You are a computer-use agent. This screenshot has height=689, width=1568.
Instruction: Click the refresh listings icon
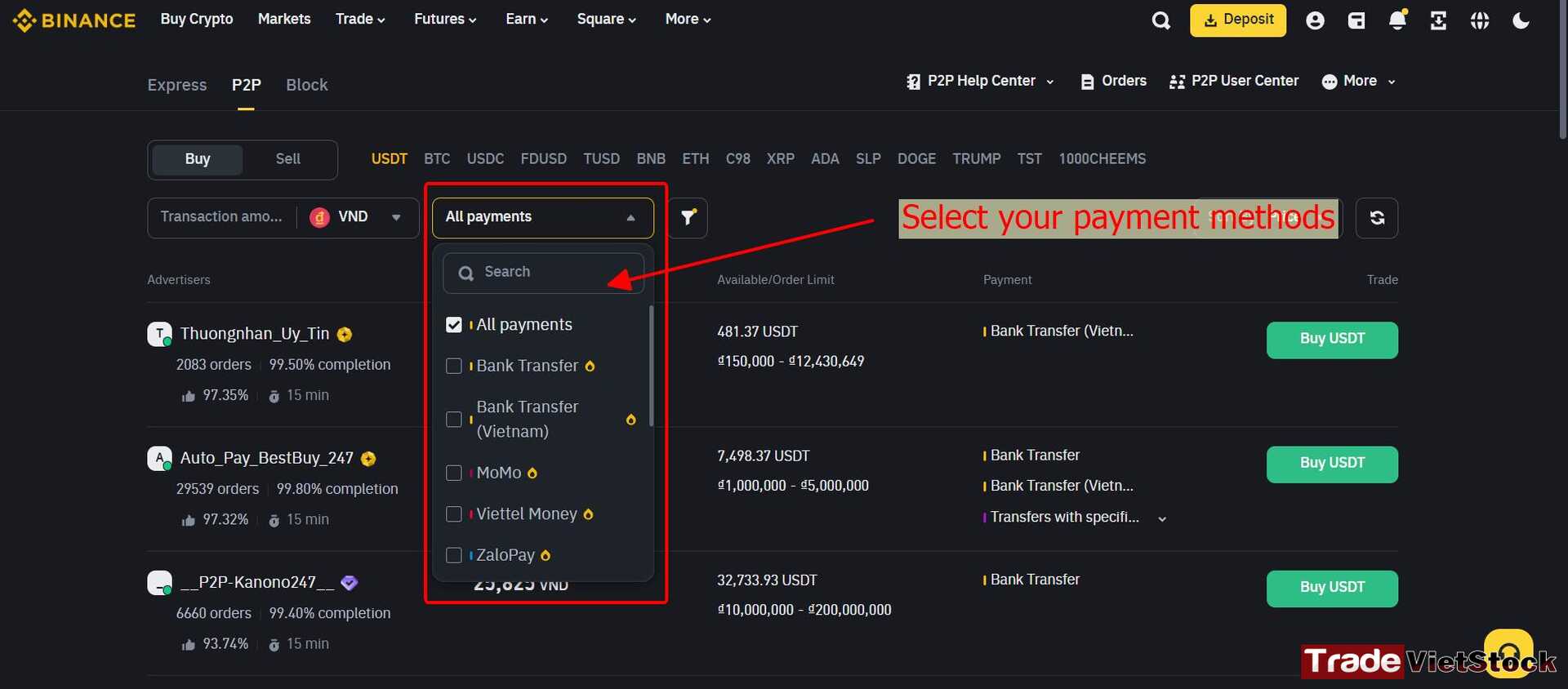click(1377, 218)
